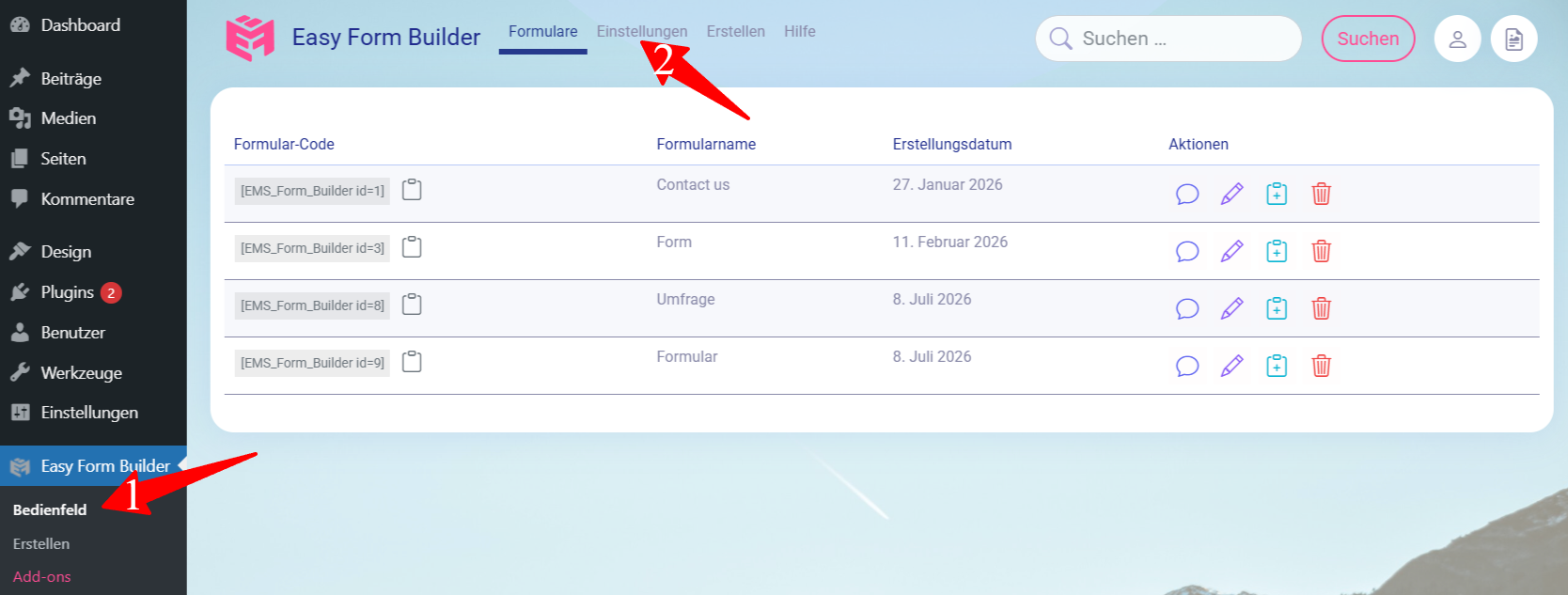Open messages for form named Form

point(1187,251)
